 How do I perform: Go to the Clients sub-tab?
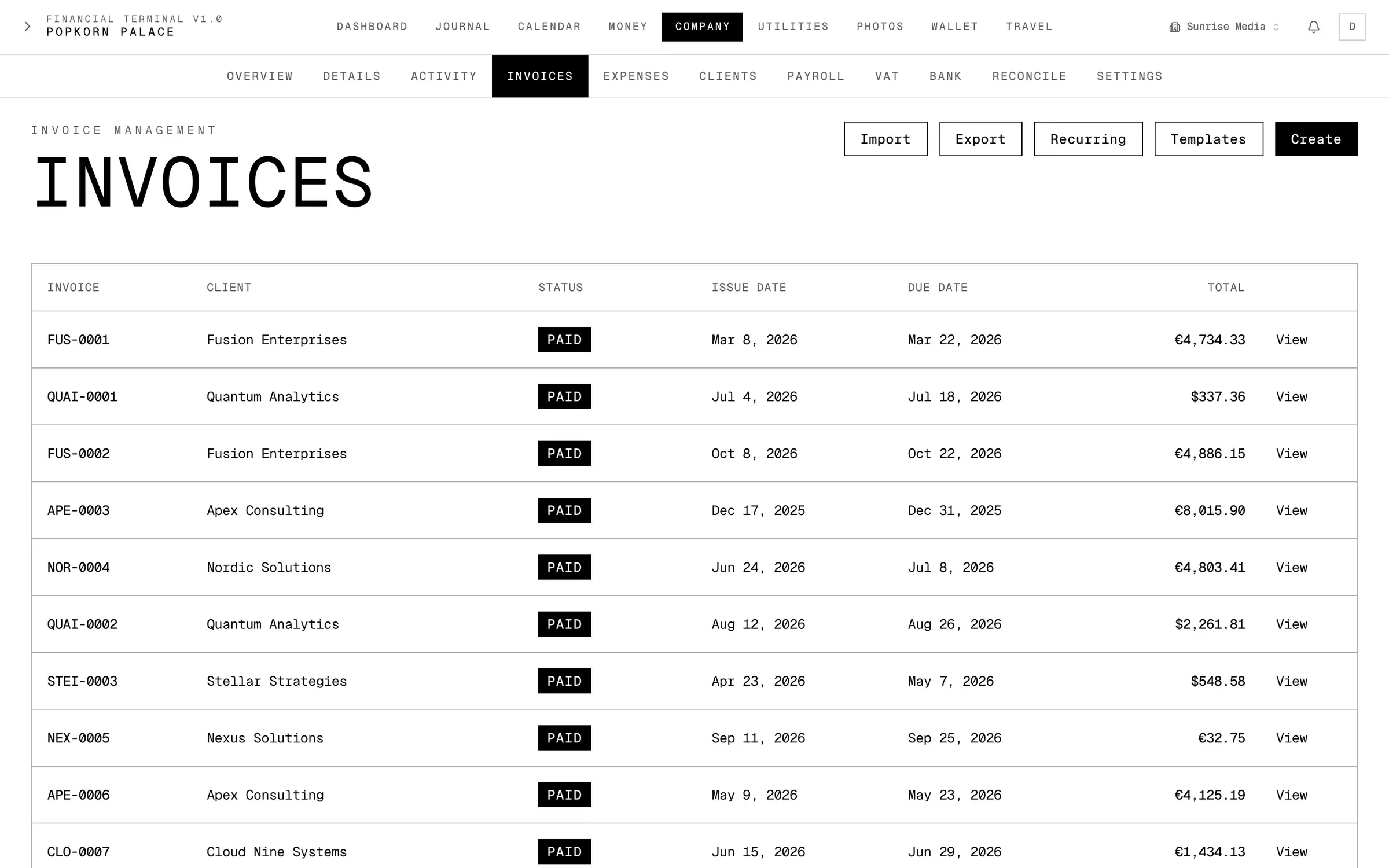point(728,76)
